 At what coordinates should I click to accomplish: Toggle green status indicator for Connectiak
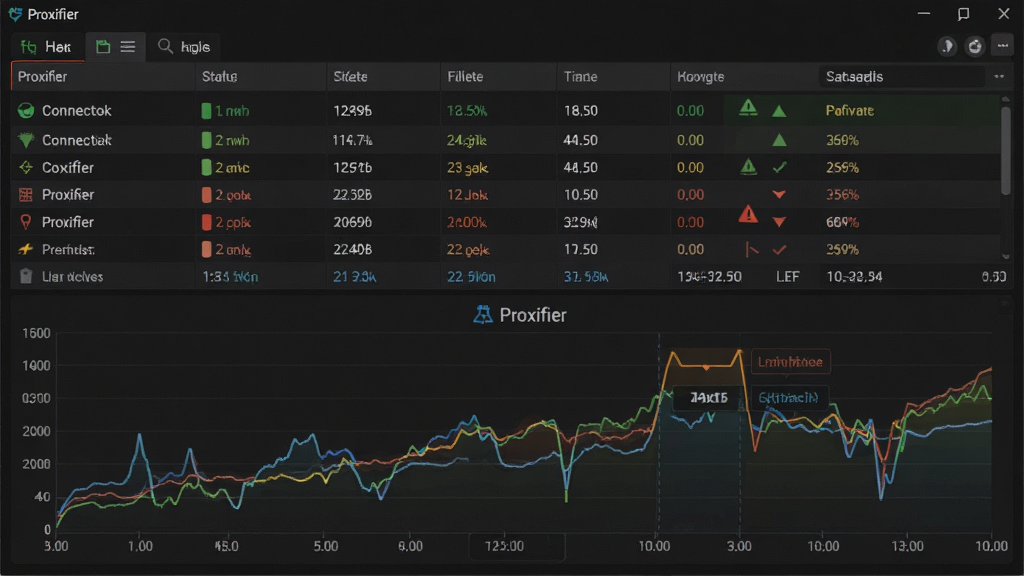click(x=206, y=140)
